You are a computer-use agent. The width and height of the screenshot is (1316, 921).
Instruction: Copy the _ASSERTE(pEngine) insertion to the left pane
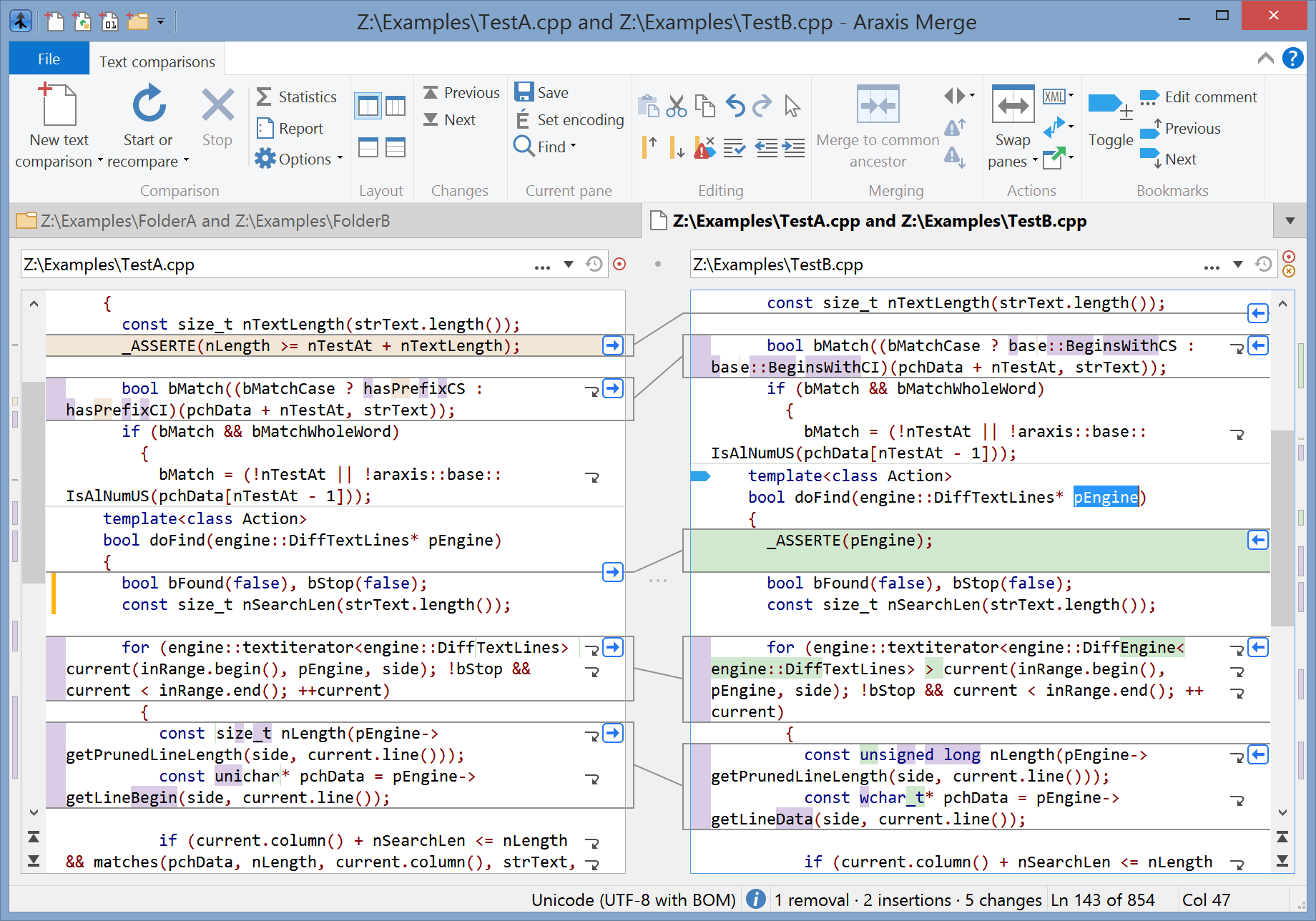pyautogui.click(x=1258, y=540)
